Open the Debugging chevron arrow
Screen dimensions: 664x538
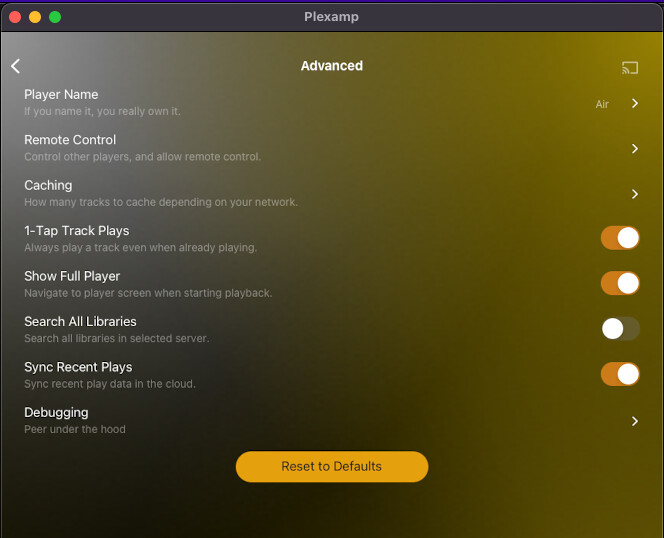point(634,421)
